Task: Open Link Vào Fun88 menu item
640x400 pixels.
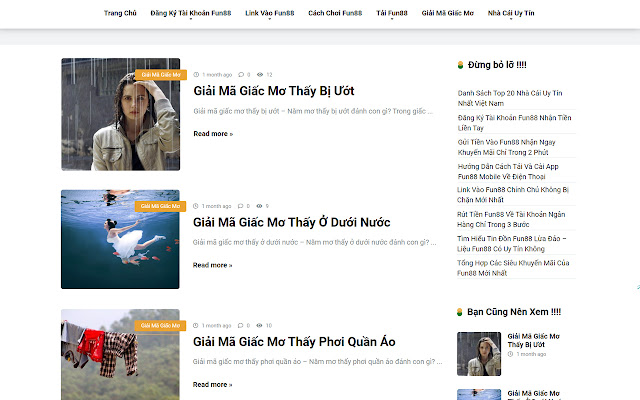Action: point(269,13)
